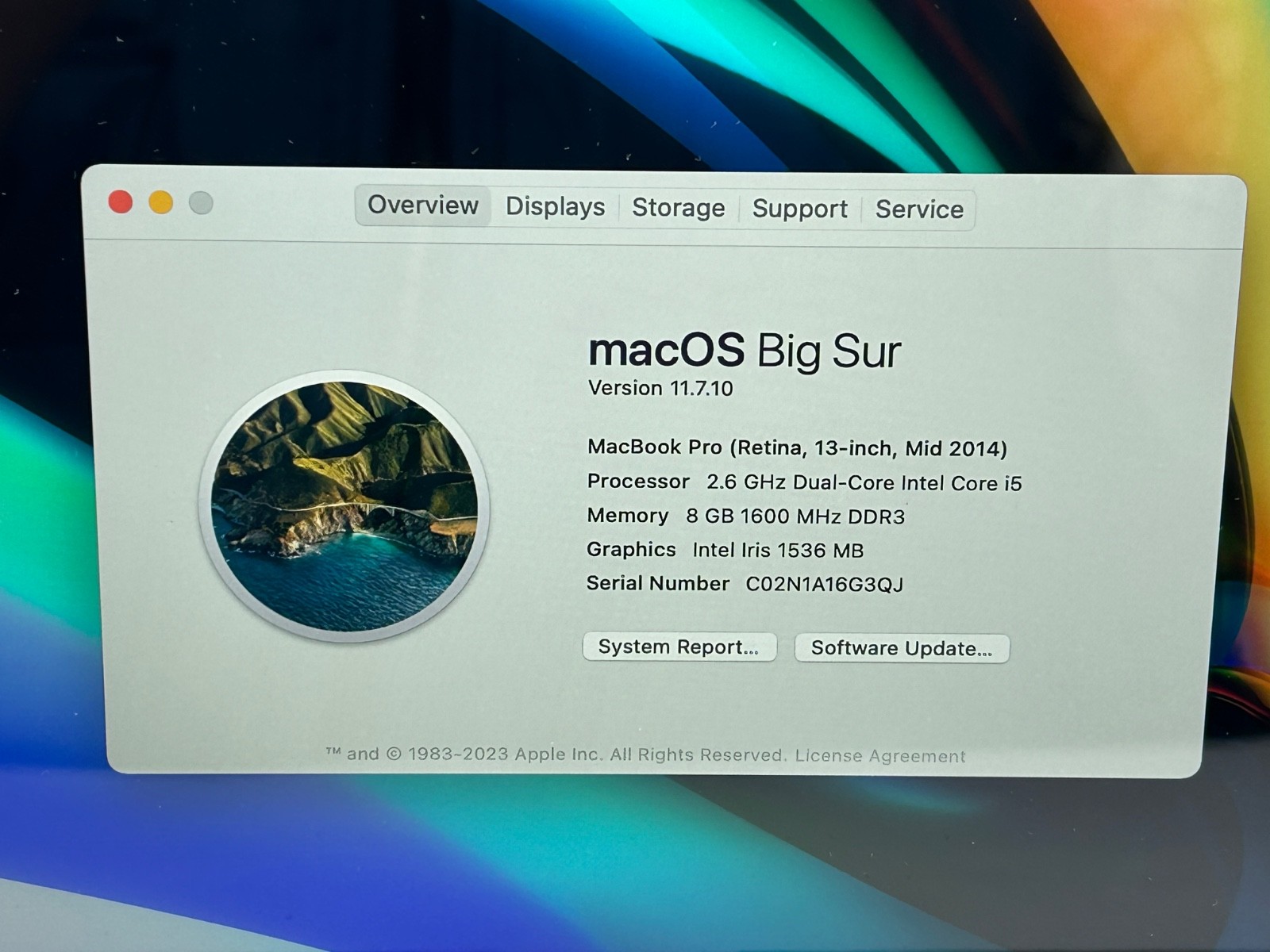Select the Support tab
This screenshot has height=952, width=1270.
[x=799, y=209]
